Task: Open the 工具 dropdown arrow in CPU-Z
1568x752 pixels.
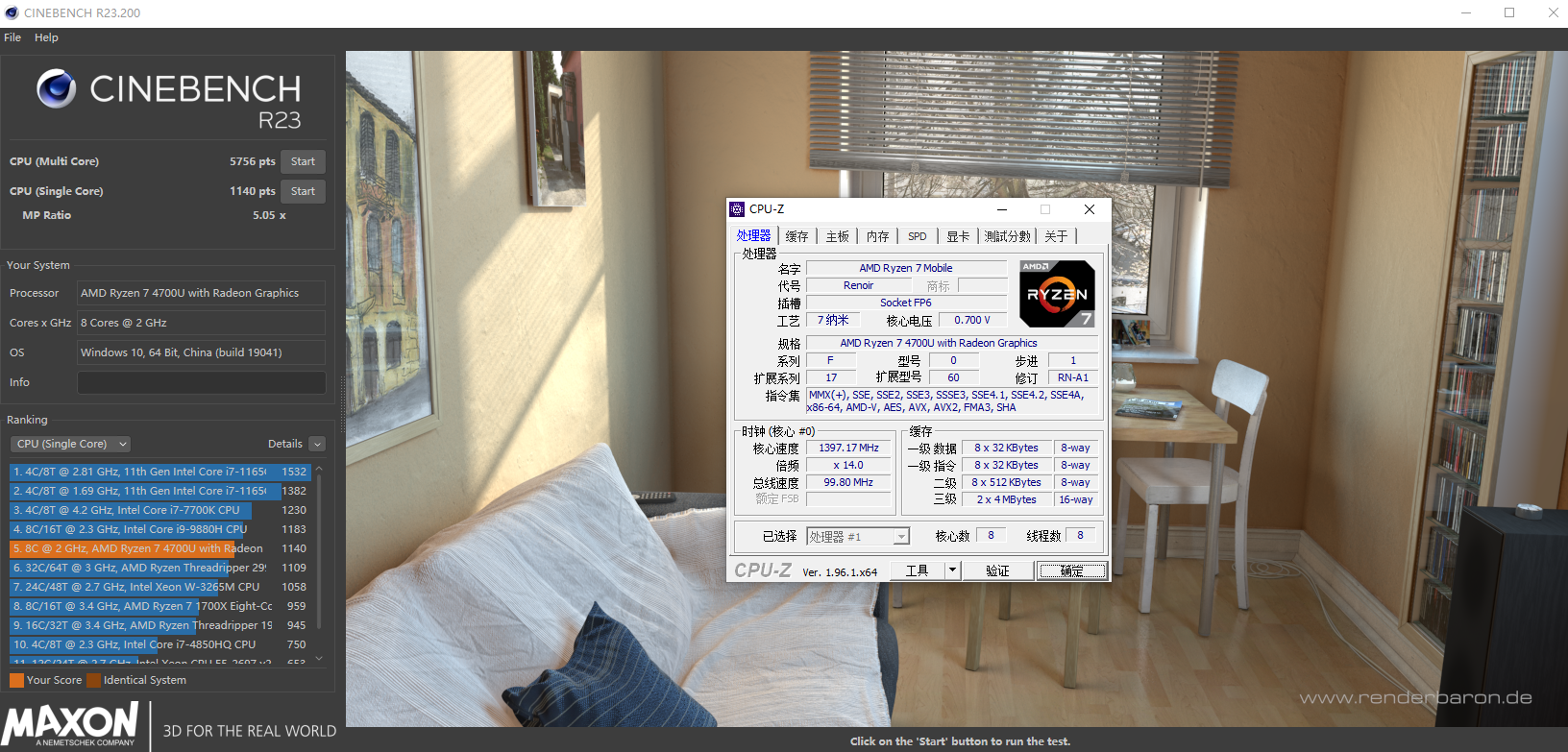Action: pos(952,570)
